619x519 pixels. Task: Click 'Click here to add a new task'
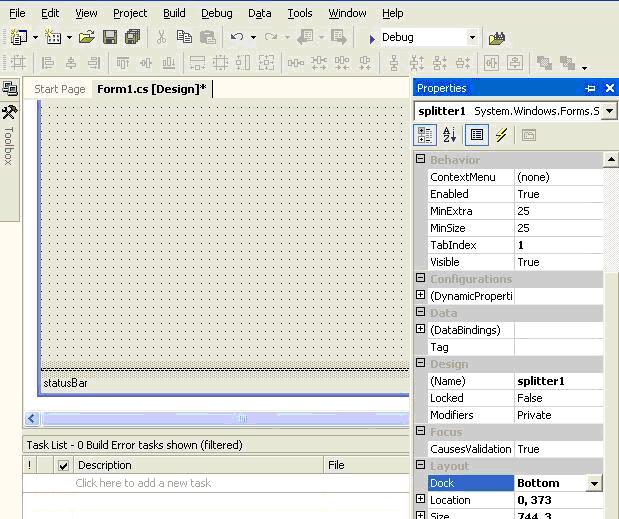coord(143,483)
